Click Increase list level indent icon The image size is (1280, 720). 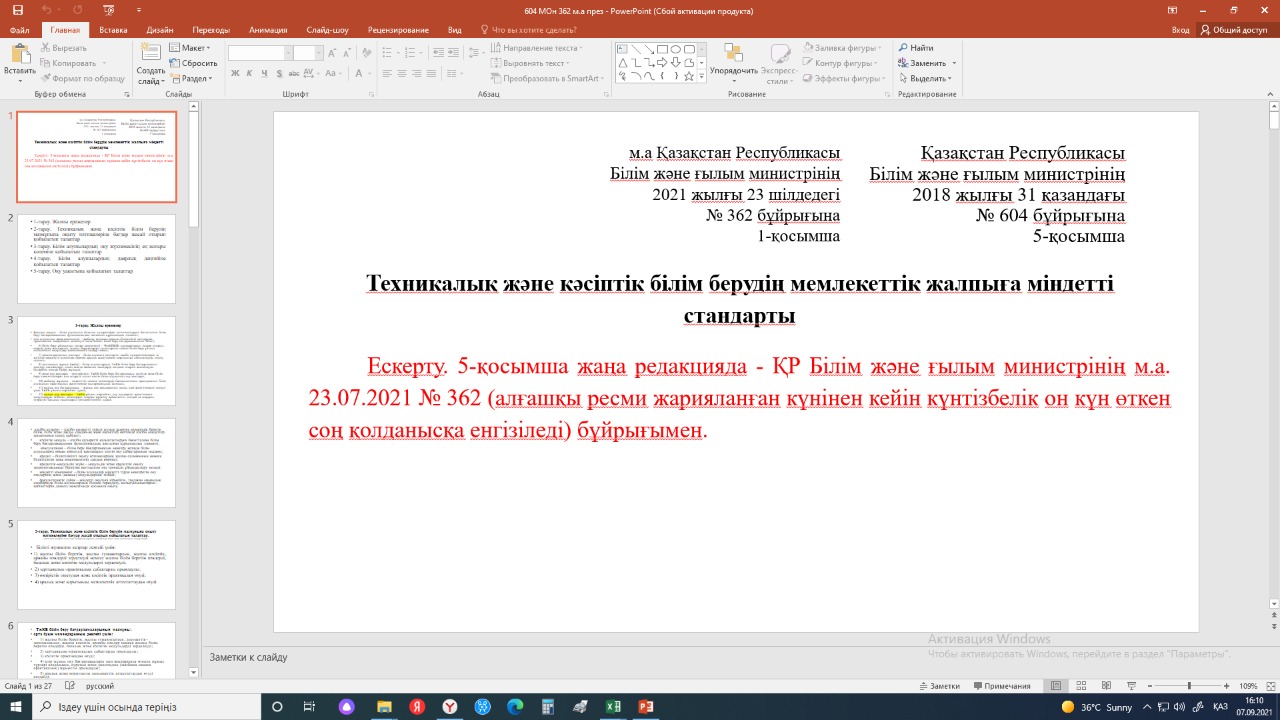click(453, 53)
